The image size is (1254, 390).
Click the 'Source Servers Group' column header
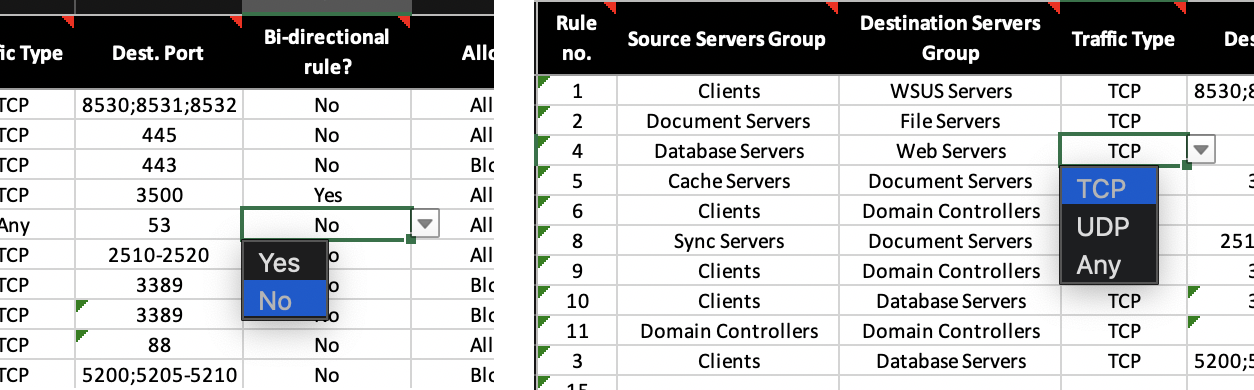727,39
